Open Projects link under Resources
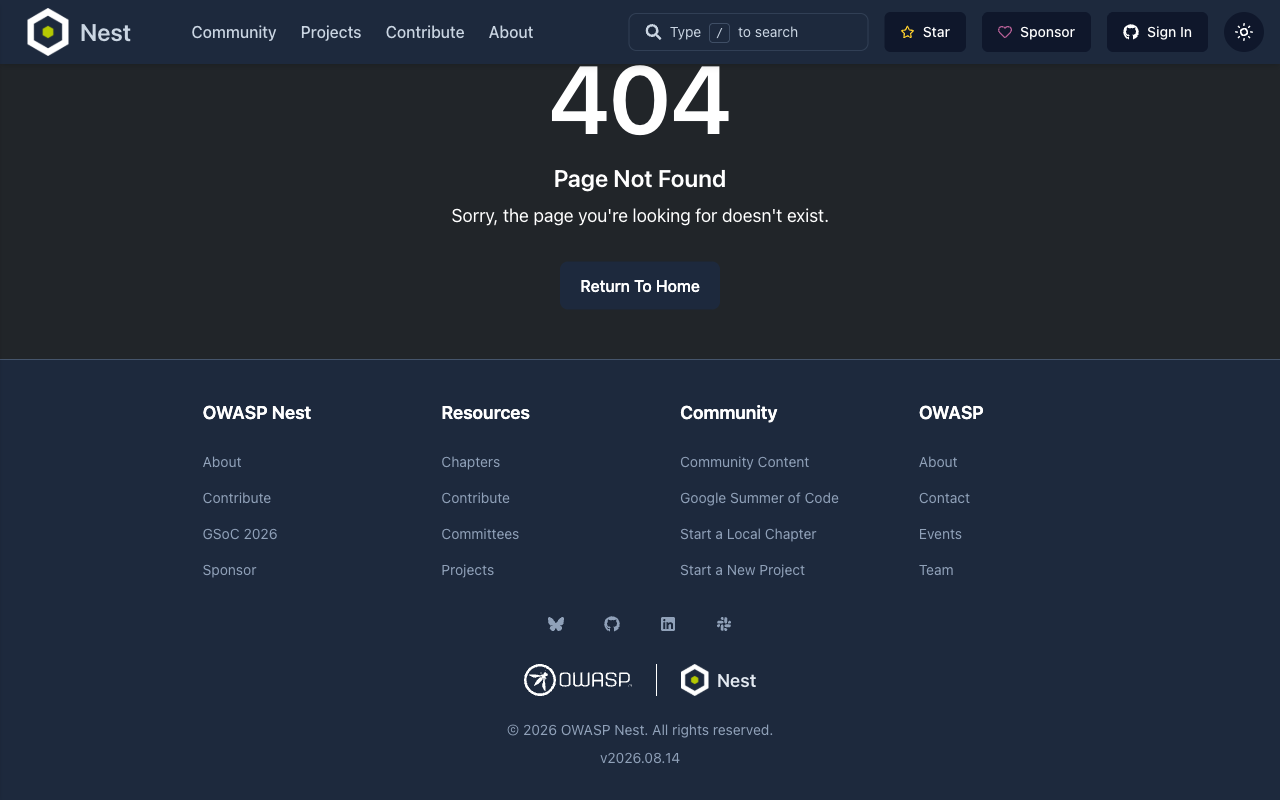The image size is (1280, 800). click(x=468, y=570)
